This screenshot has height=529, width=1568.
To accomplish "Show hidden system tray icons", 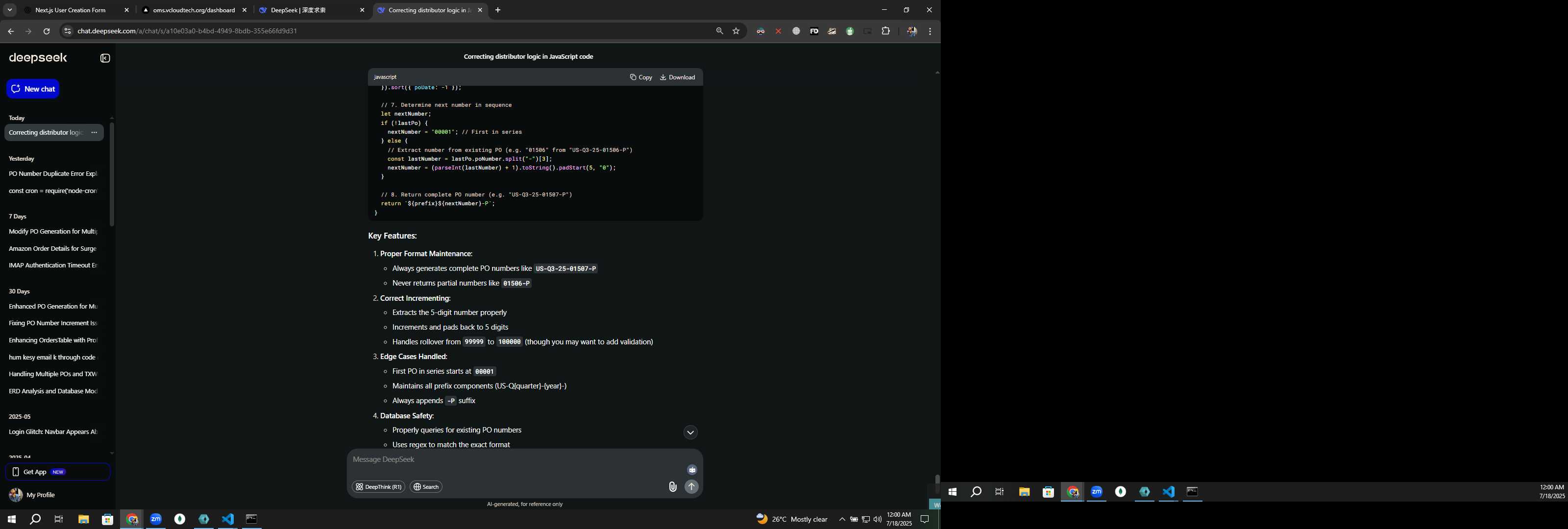I will [x=842, y=519].
